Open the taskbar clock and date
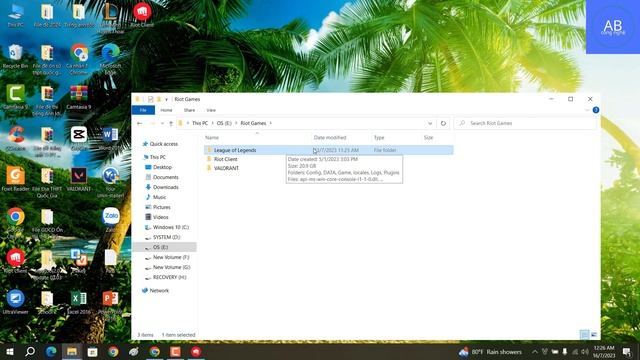Viewport: 640px width, 360px height. (604, 352)
